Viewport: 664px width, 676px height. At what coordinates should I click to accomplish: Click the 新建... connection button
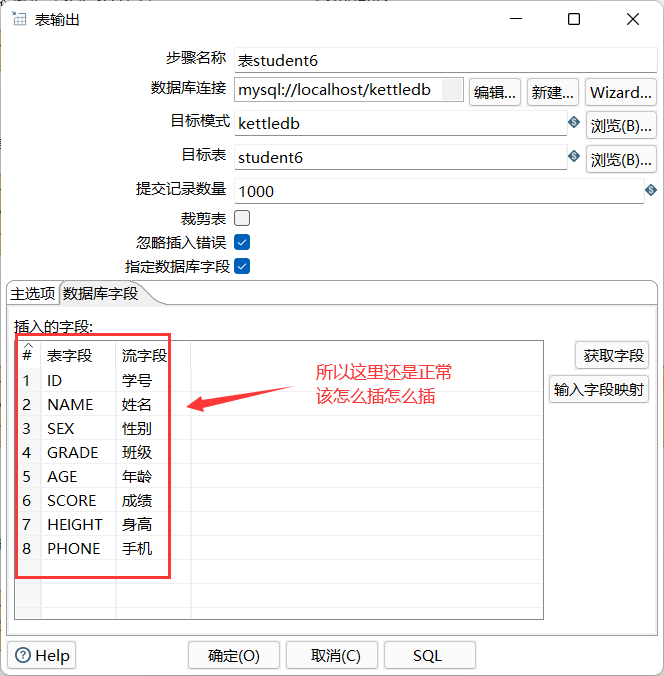pyautogui.click(x=553, y=92)
